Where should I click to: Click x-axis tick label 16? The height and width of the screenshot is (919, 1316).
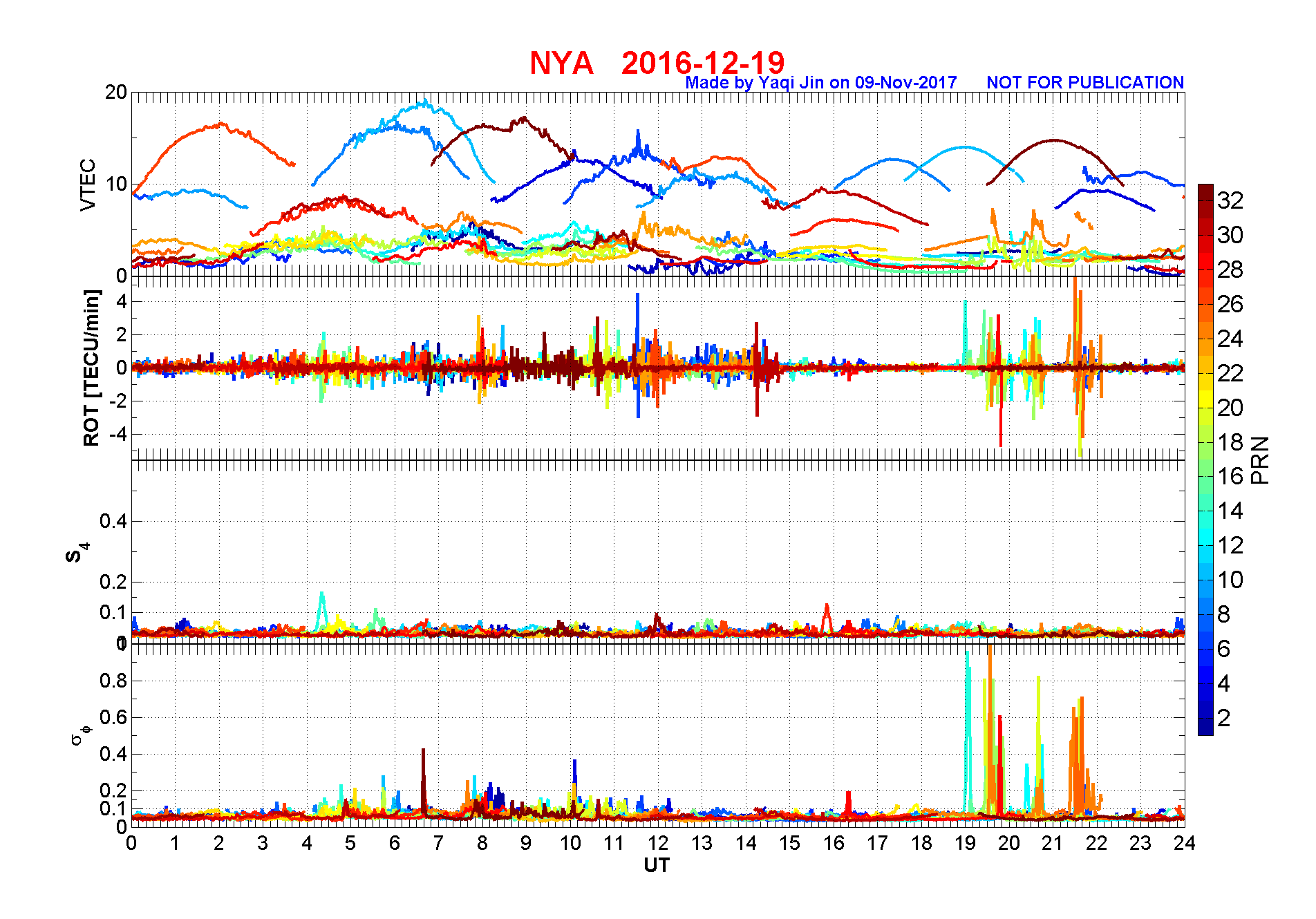[x=834, y=843]
